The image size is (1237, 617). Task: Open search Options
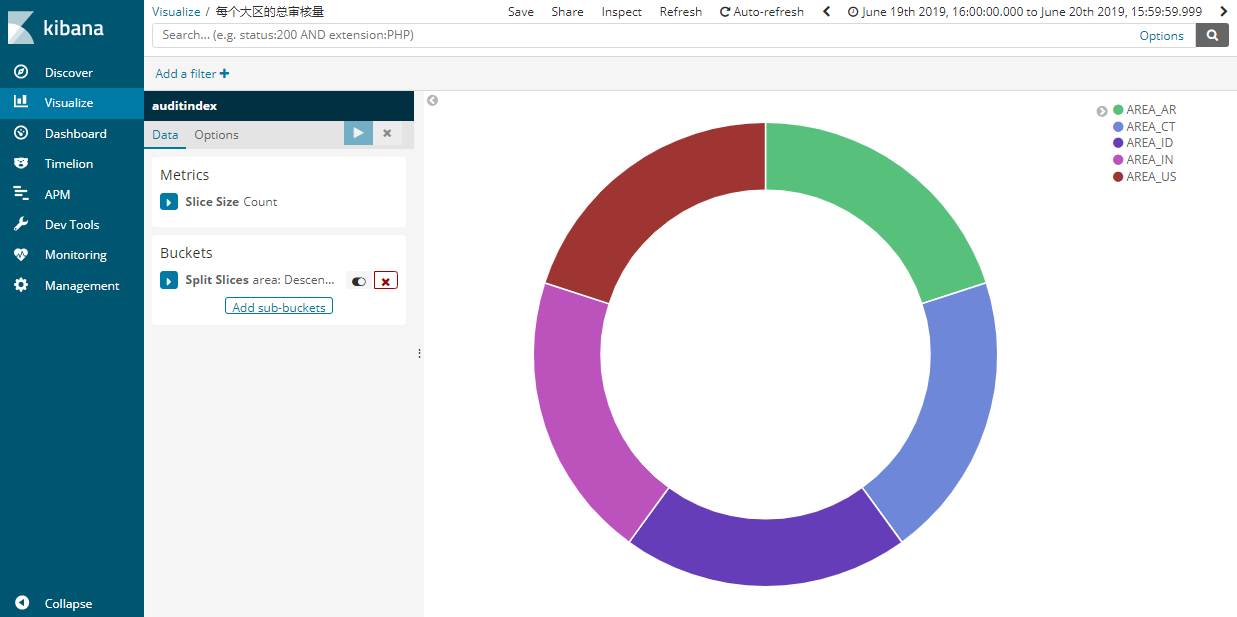pos(1161,35)
